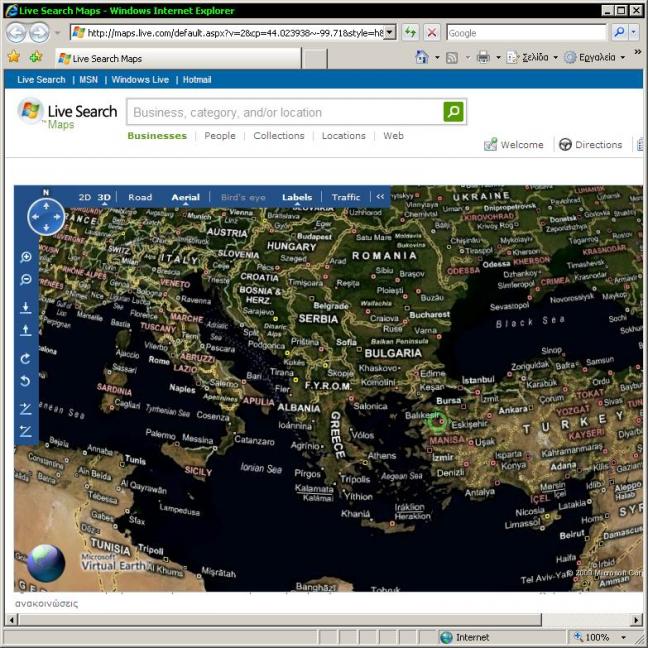Viewport: 648px width, 648px height.
Task: Select the Live Search Maps browser tab
Action: 179,58
